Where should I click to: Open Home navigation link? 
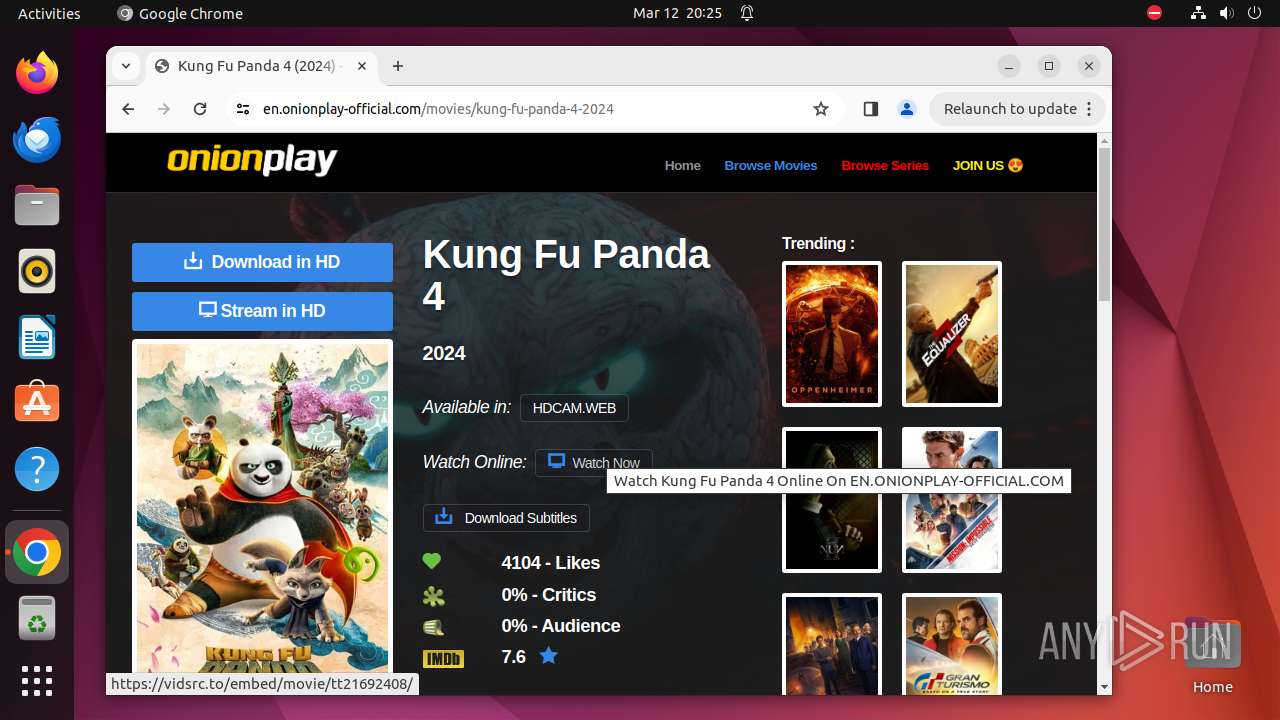[683, 166]
